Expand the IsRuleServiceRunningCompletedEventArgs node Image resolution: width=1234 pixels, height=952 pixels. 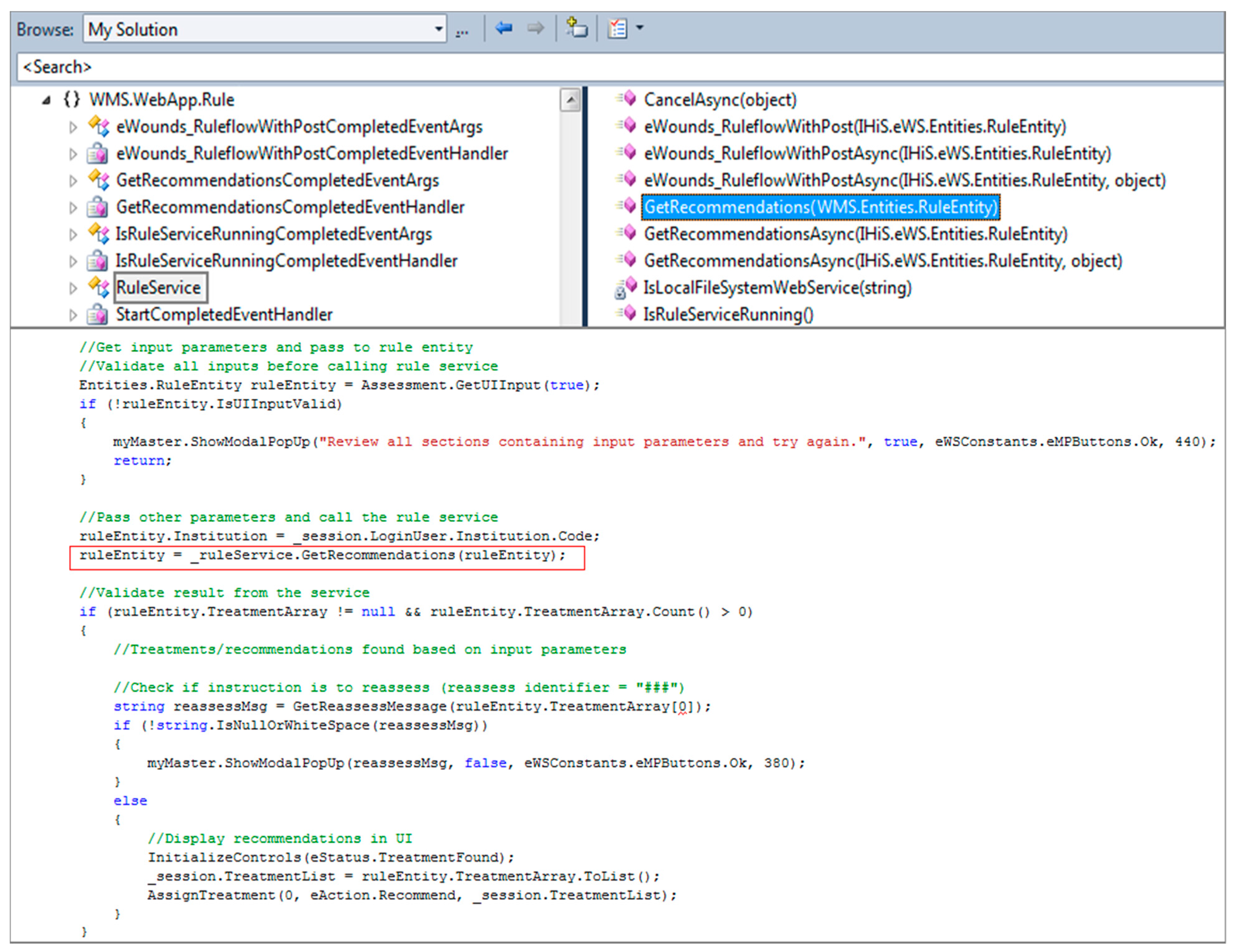coord(73,234)
